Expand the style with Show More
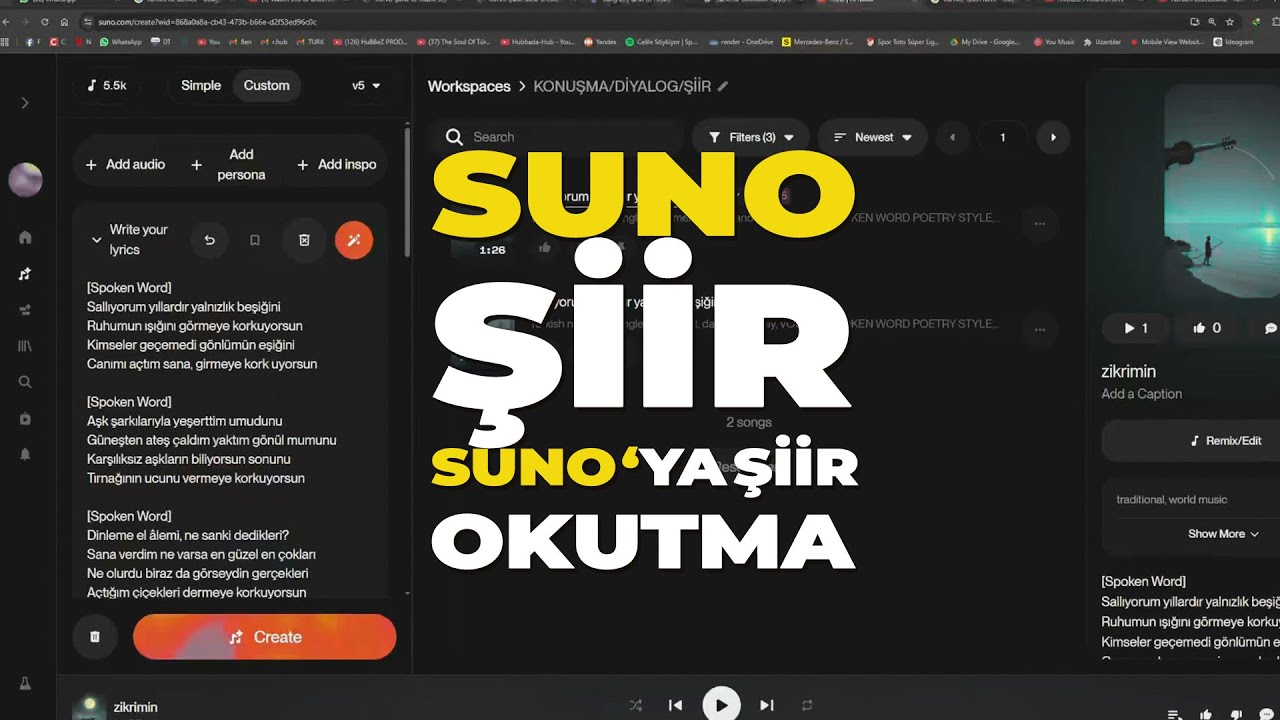This screenshot has width=1280, height=720. coord(1223,534)
